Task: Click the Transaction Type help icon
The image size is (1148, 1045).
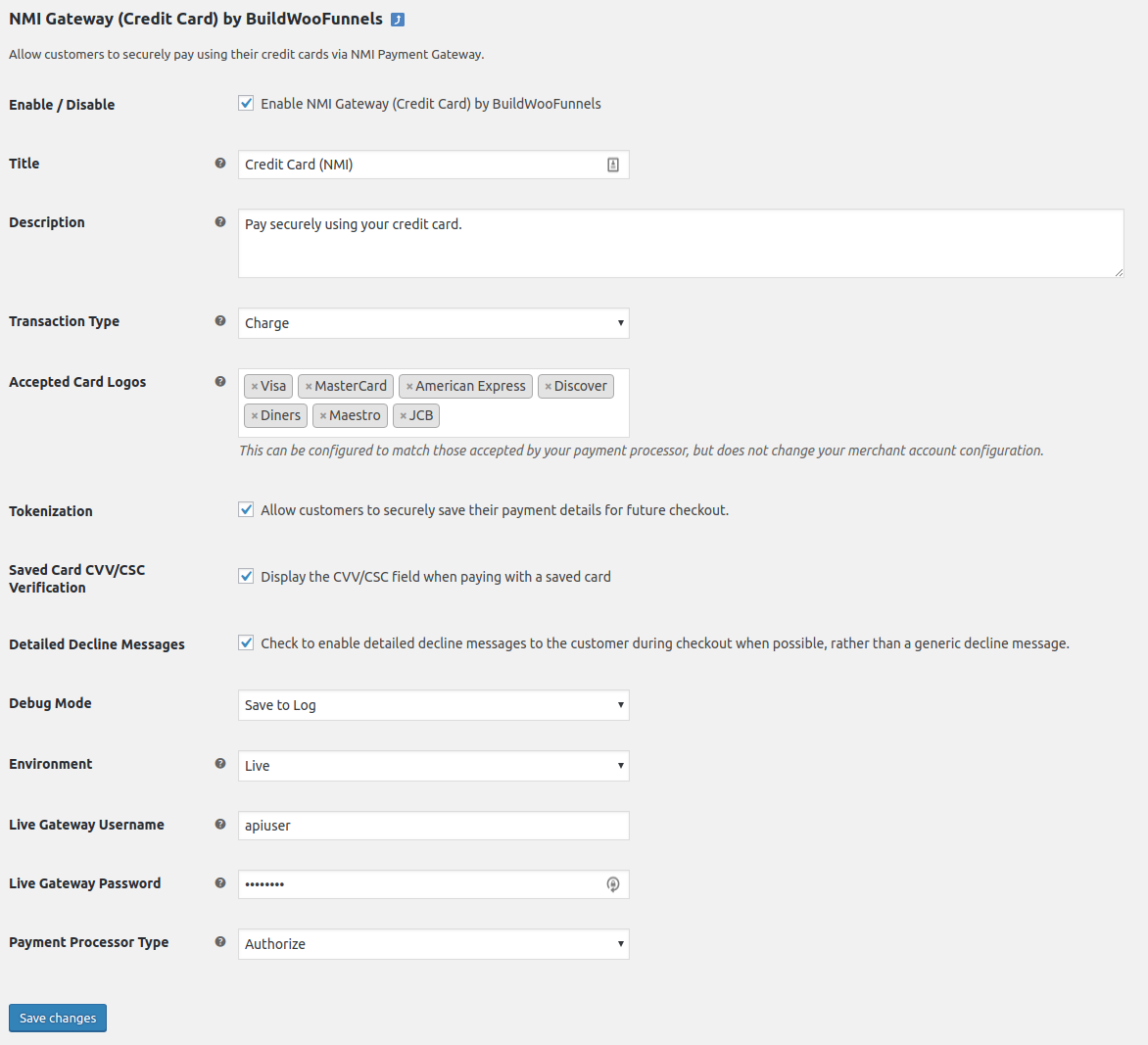Action: coord(220,321)
